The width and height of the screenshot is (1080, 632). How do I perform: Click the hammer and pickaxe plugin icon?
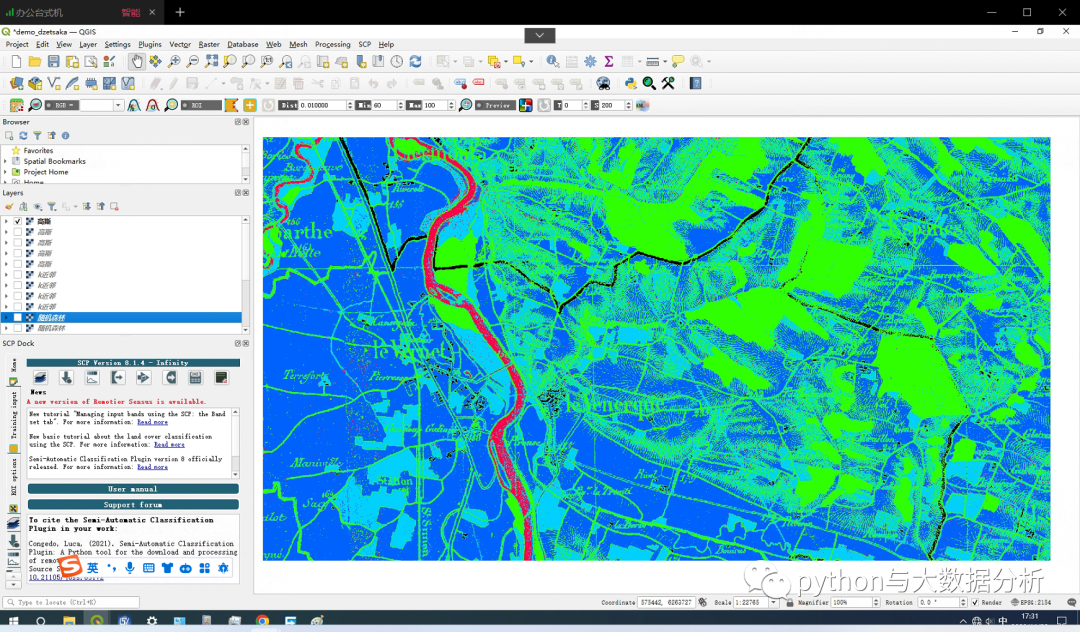coord(668,83)
